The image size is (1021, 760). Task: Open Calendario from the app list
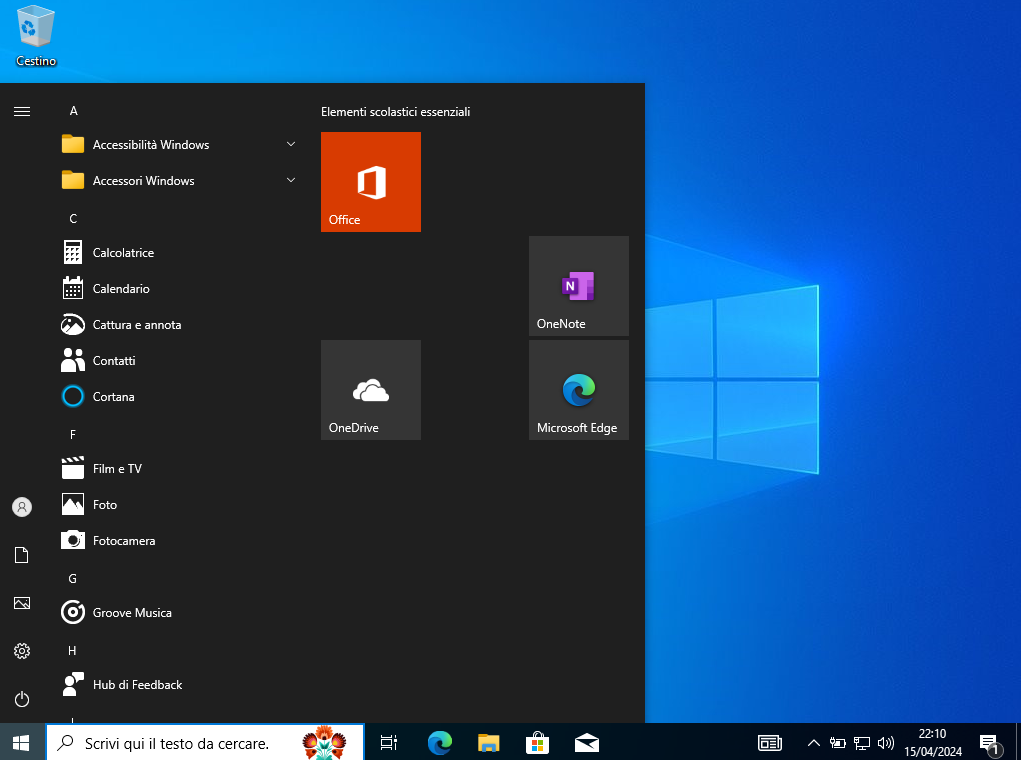(179, 289)
